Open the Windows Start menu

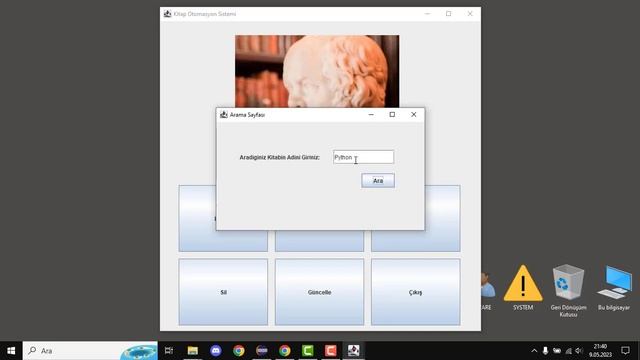point(11,351)
